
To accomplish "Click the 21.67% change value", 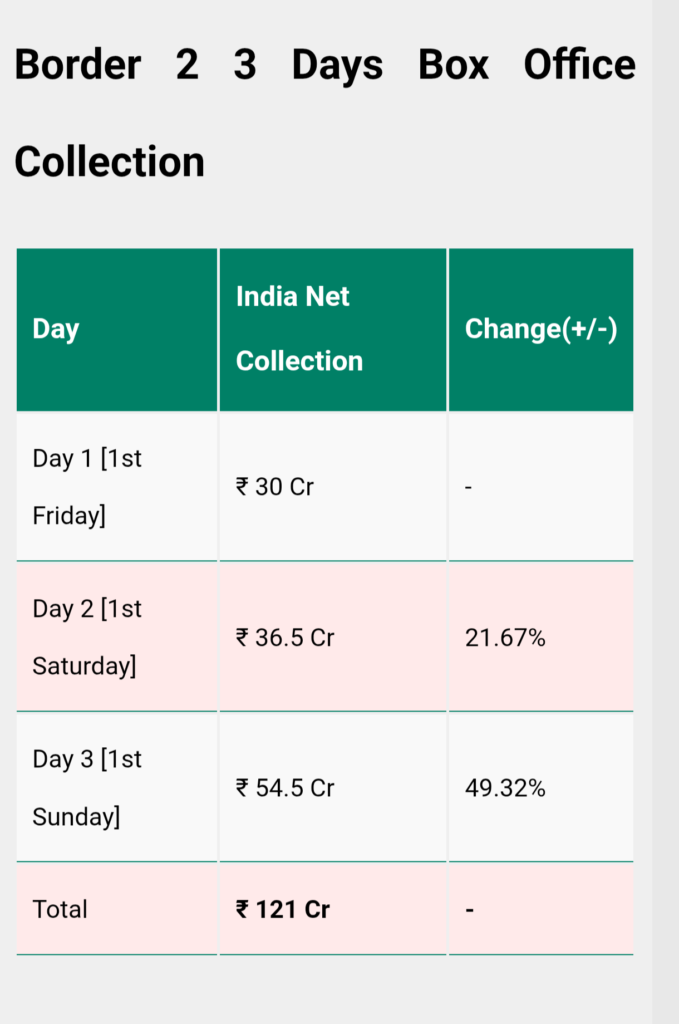I will [505, 638].
